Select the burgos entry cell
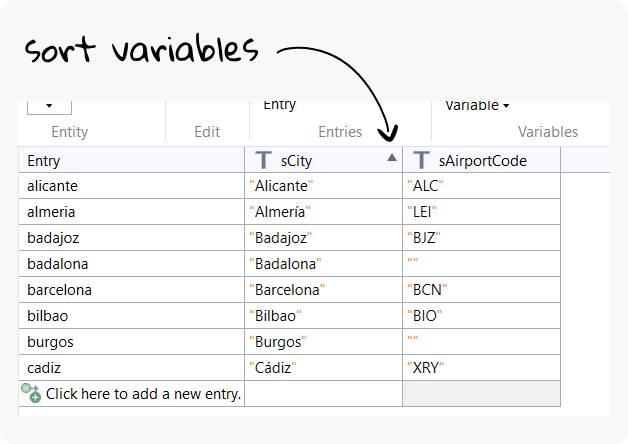 130,341
